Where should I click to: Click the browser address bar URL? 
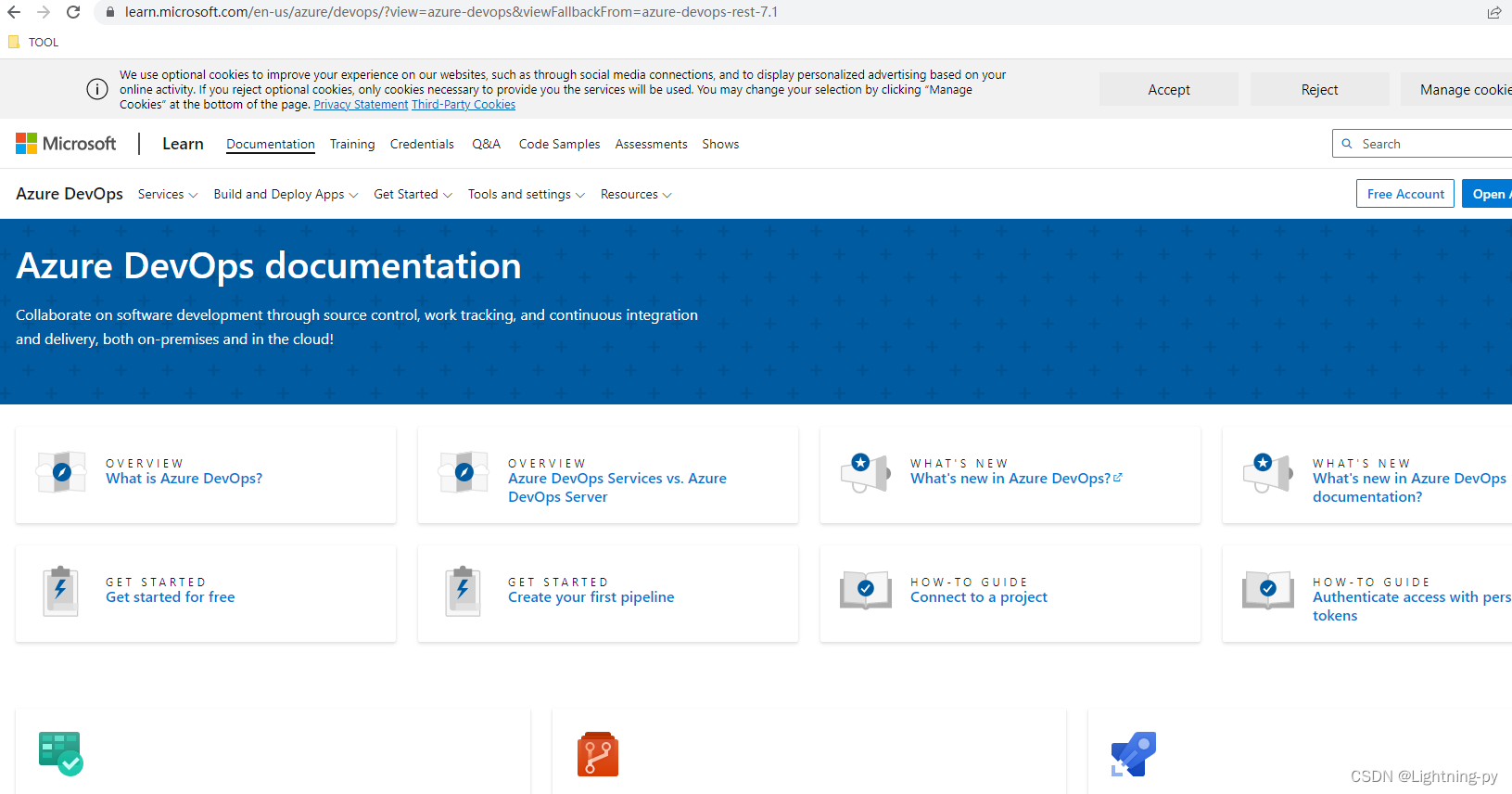(x=451, y=12)
